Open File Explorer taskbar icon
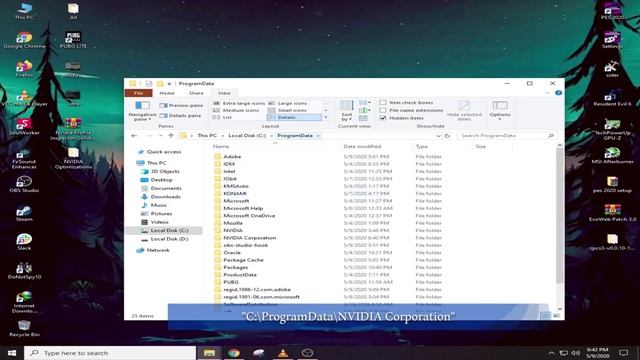 [209, 353]
